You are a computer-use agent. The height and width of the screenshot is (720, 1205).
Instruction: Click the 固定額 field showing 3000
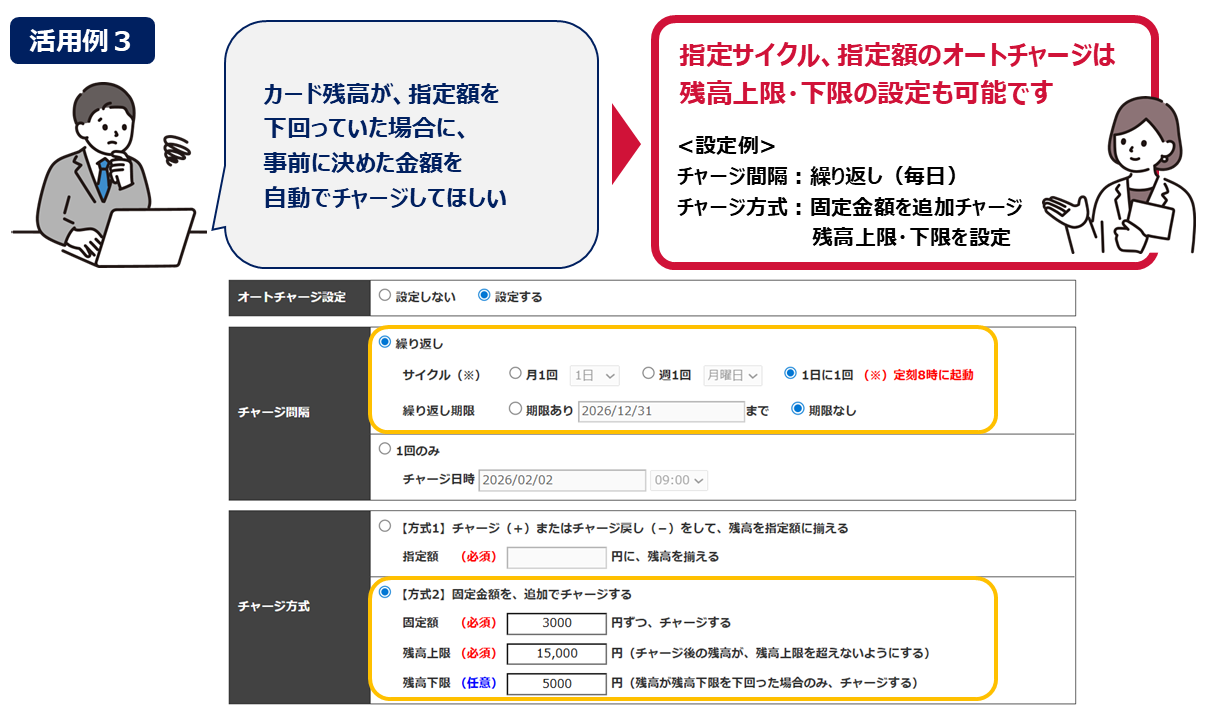(x=556, y=623)
